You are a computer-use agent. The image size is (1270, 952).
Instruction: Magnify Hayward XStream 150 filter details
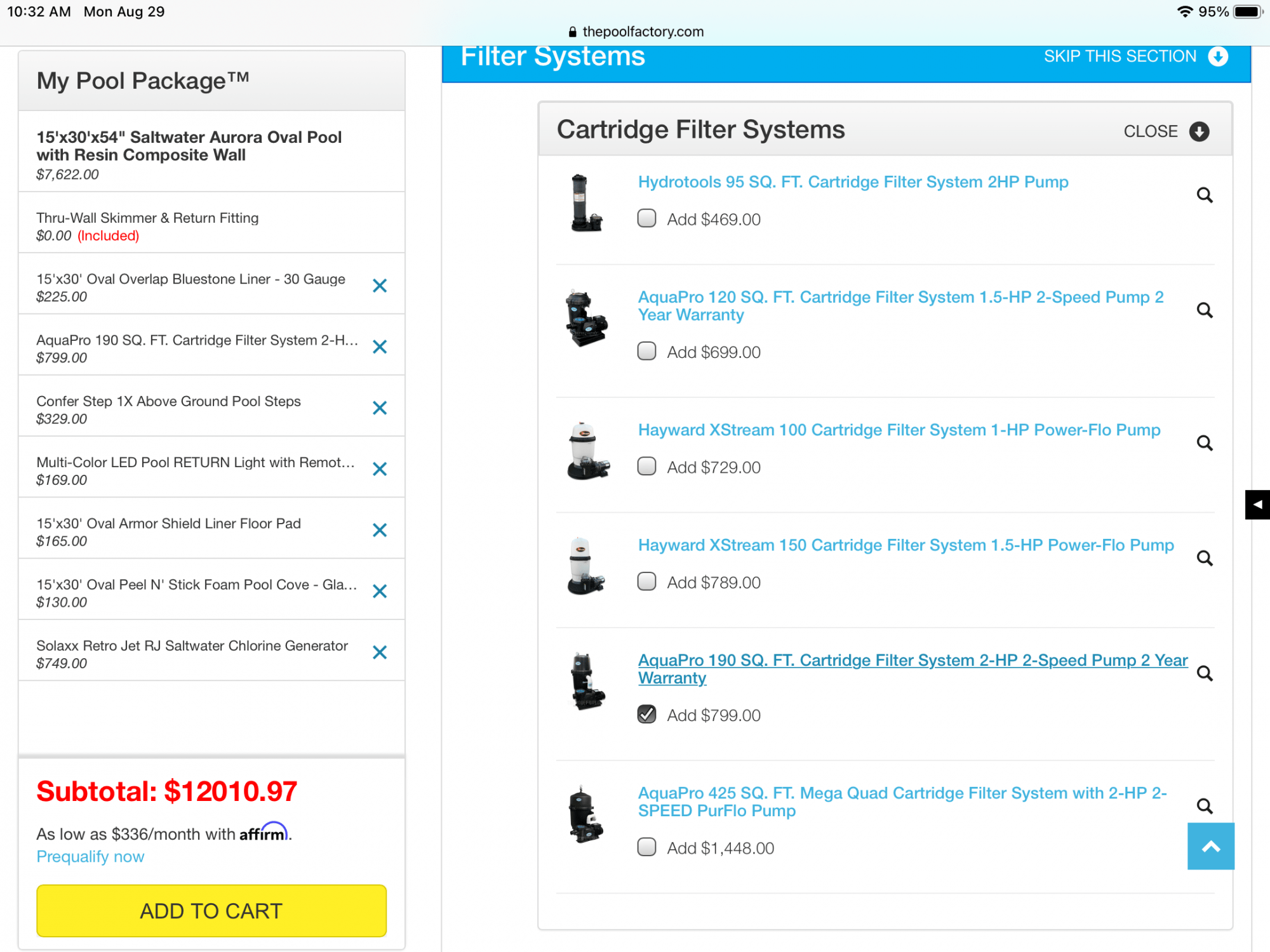(x=1205, y=559)
